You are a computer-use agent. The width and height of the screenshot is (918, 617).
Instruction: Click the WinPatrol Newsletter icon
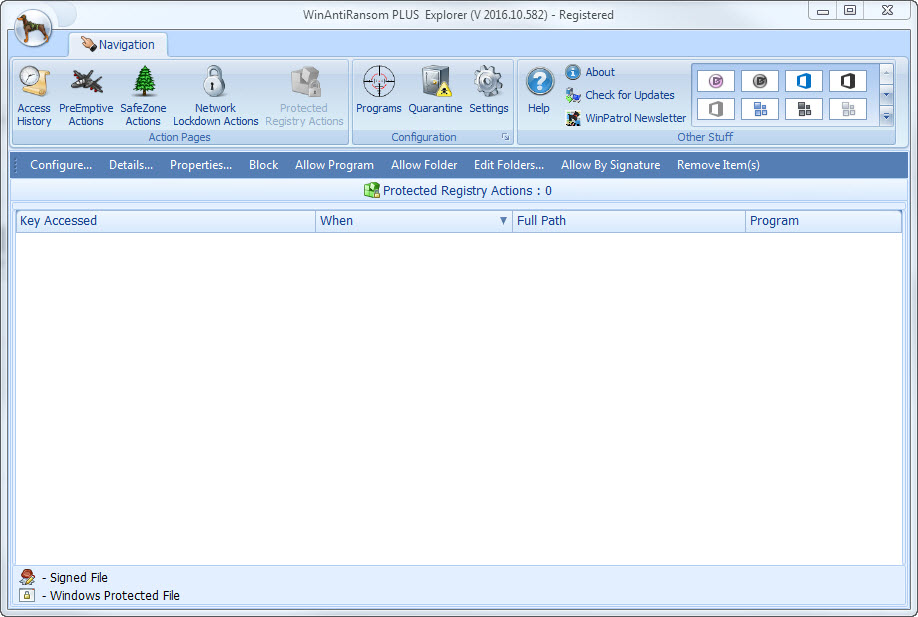(573, 118)
